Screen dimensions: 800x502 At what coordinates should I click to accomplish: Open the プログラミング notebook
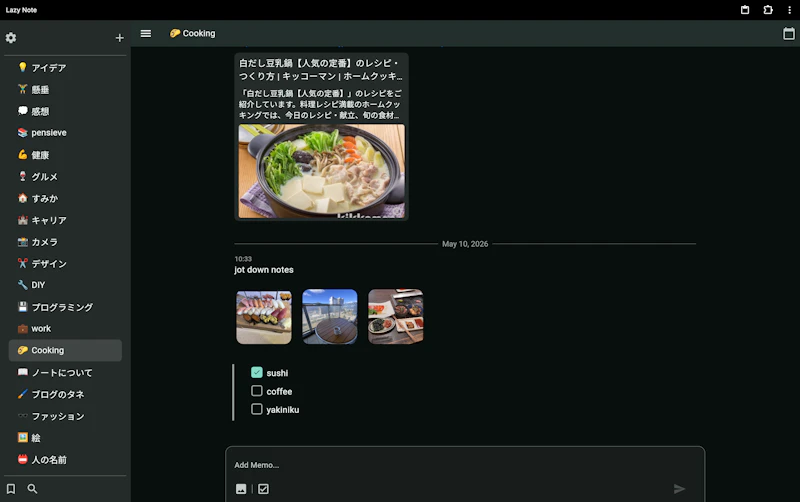click(x=65, y=307)
